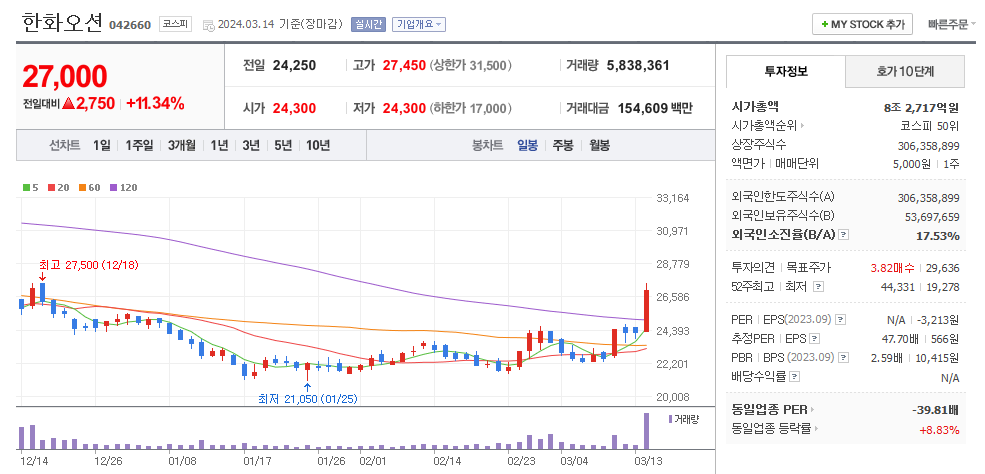Click the 최고 27,500 (12/18) chart marker
Screen dimensions: 985x474
(88, 265)
